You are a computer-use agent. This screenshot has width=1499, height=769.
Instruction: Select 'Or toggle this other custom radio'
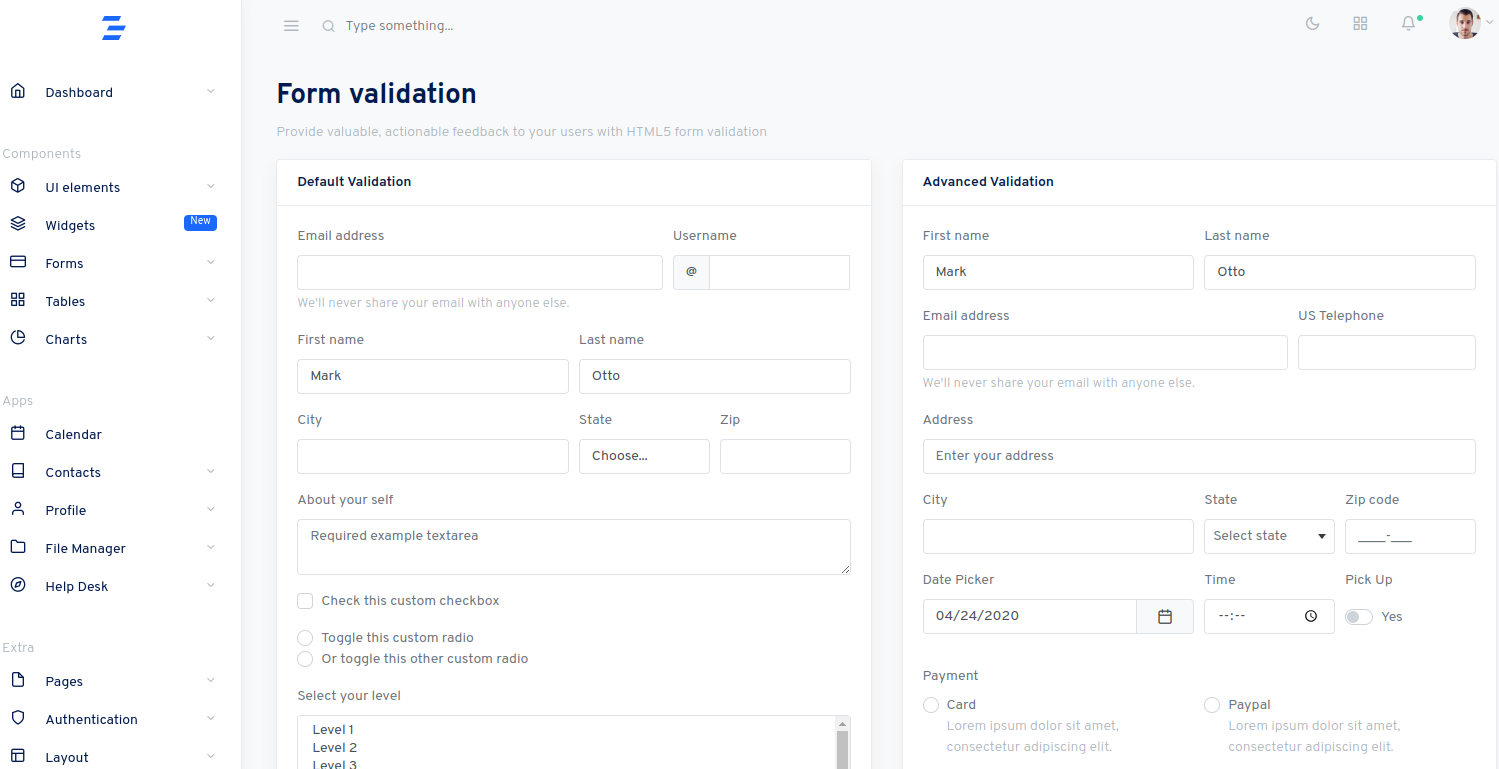(305, 659)
